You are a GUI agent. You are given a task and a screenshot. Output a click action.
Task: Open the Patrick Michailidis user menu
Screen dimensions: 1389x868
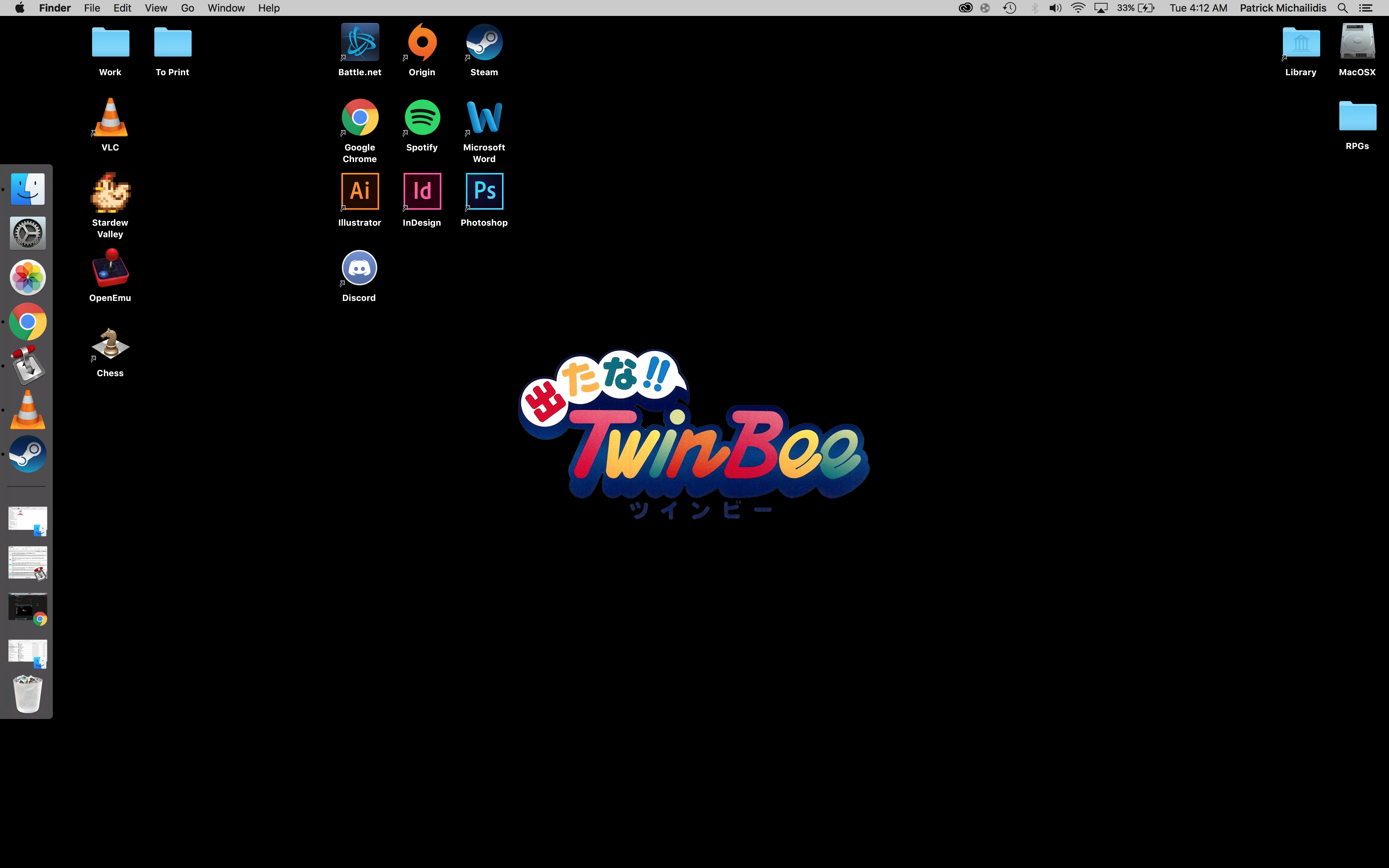point(1282,8)
